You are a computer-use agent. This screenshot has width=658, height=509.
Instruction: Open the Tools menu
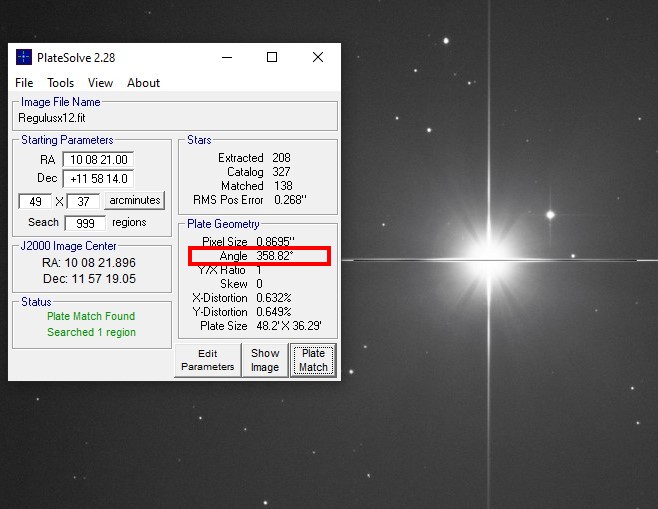(60, 83)
